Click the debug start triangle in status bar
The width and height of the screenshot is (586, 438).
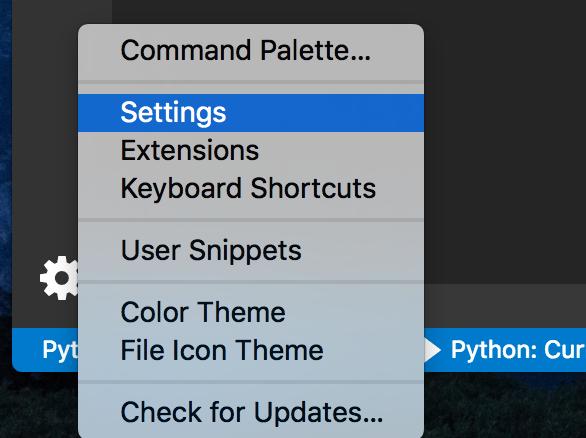tap(432, 350)
